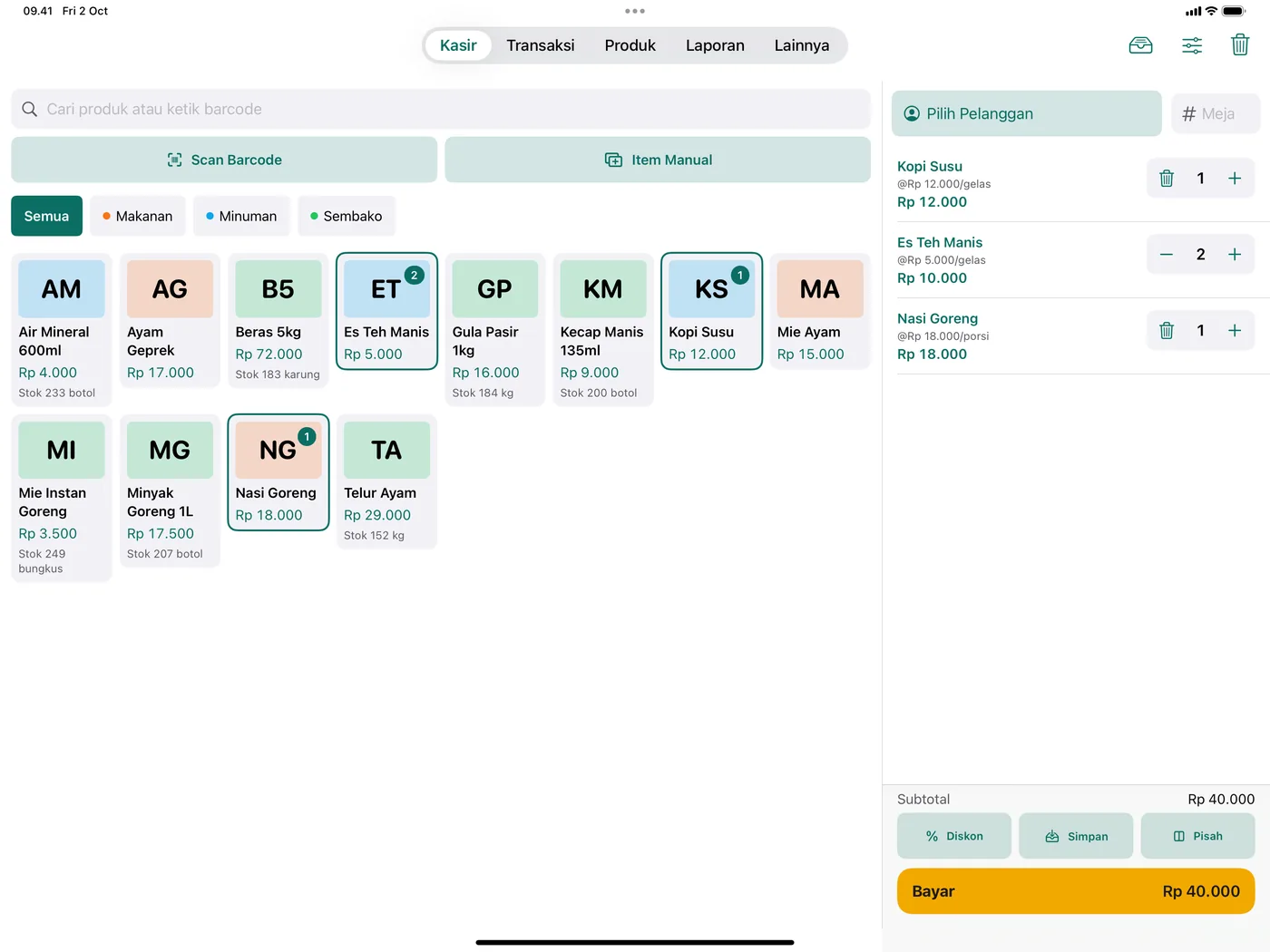Decrease Es Teh Manis quantity with minus
The width and height of the screenshot is (1270, 952).
tap(1167, 255)
